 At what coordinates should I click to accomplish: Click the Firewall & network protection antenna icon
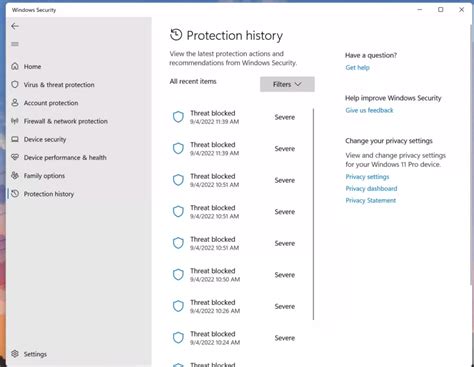tap(15, 121)
